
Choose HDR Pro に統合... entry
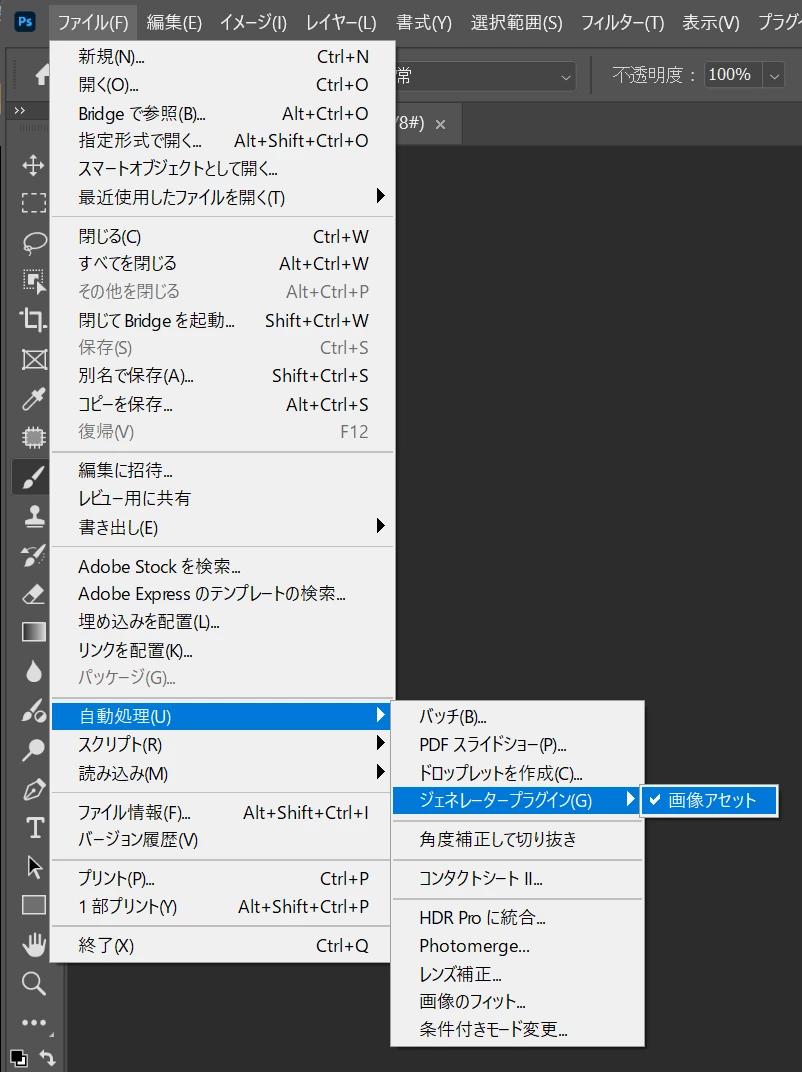click(516, 917)
